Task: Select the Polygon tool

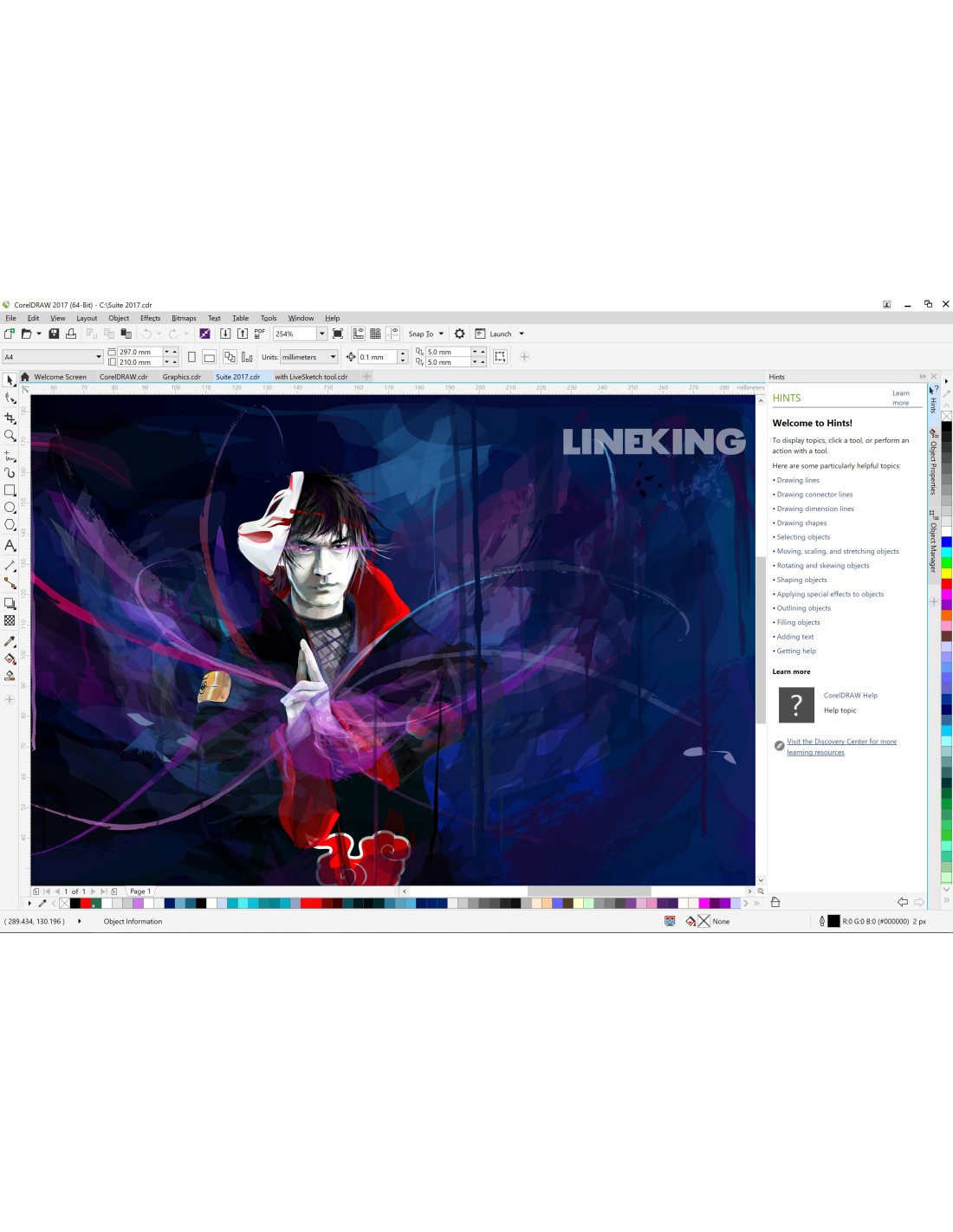Action: (x=10, y=525)
